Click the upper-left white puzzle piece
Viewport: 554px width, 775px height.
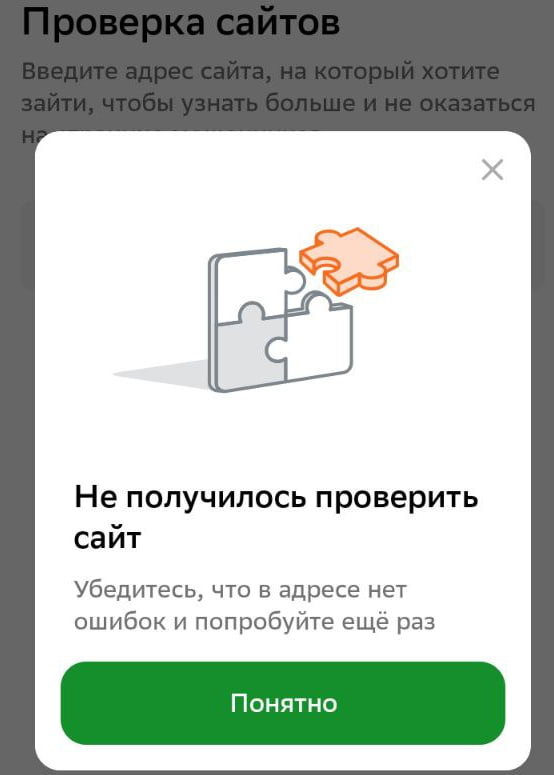252,284
